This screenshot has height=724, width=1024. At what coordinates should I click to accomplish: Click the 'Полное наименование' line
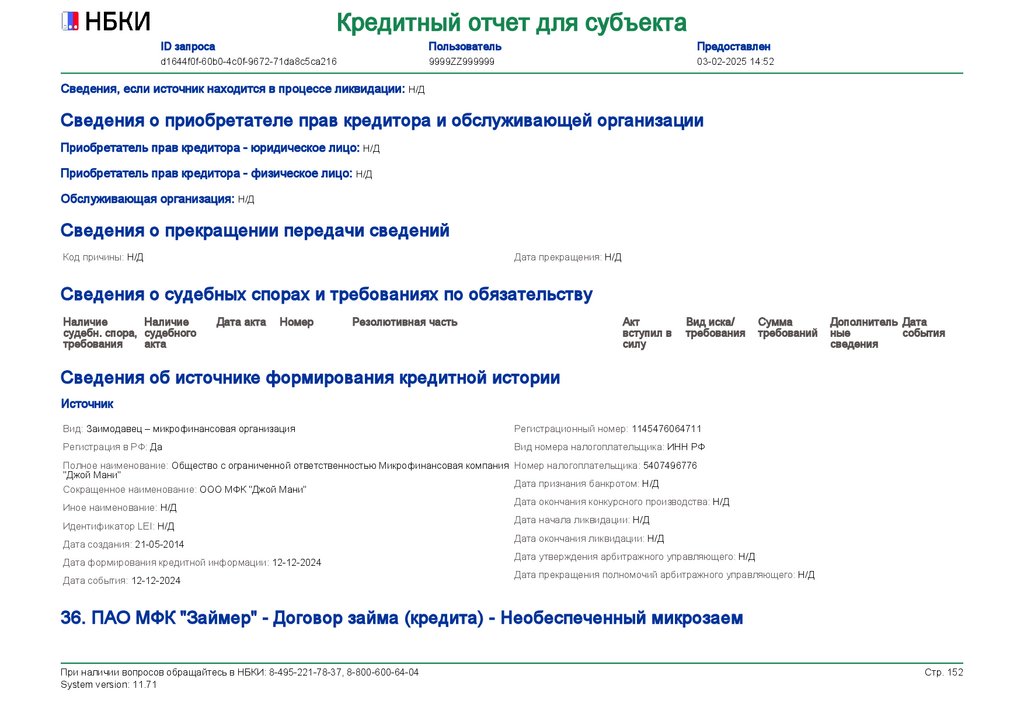coord(285,470)
